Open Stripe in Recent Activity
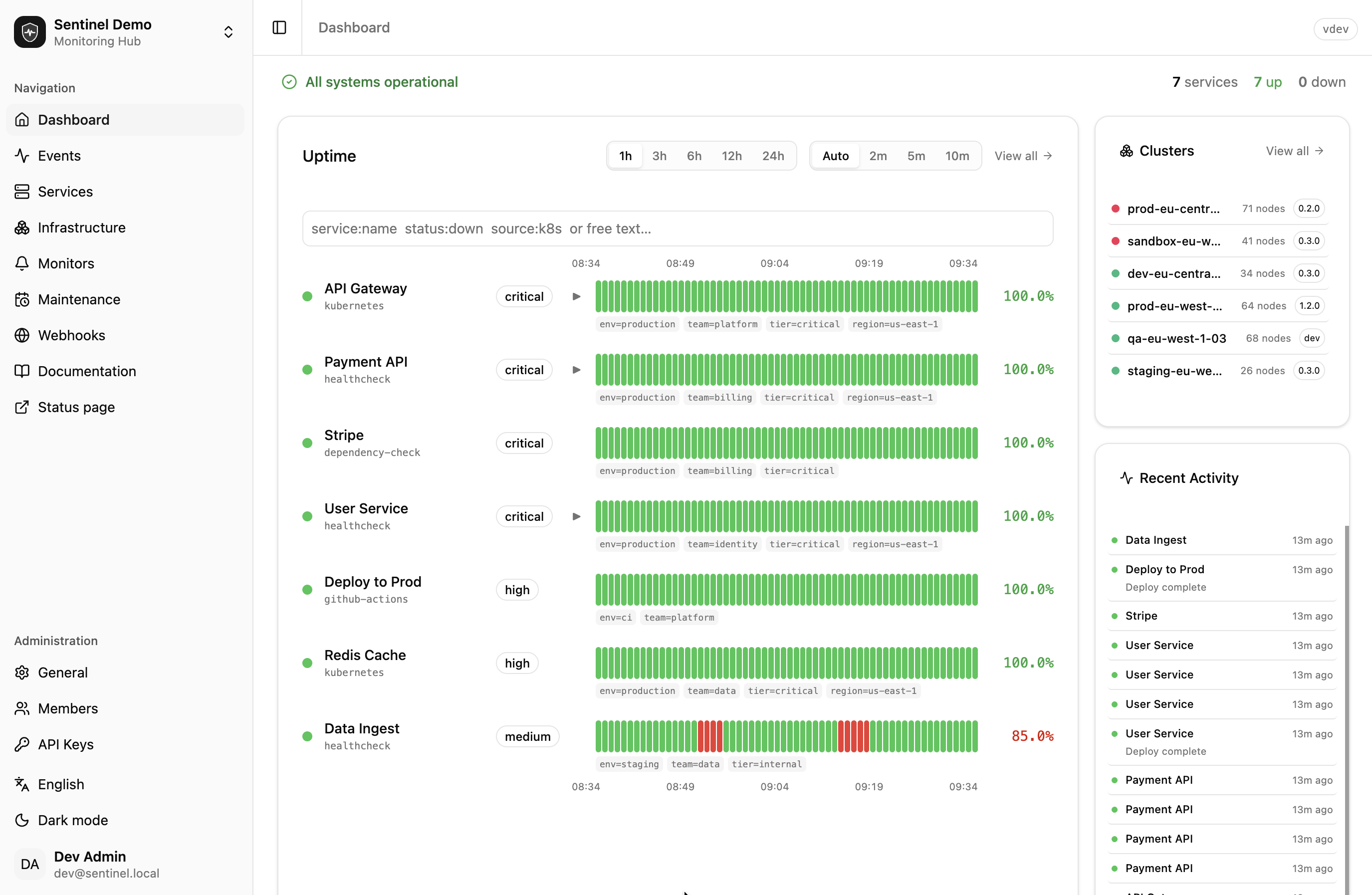Viewport: 1372px width, 895px height. pos(1221,616)
